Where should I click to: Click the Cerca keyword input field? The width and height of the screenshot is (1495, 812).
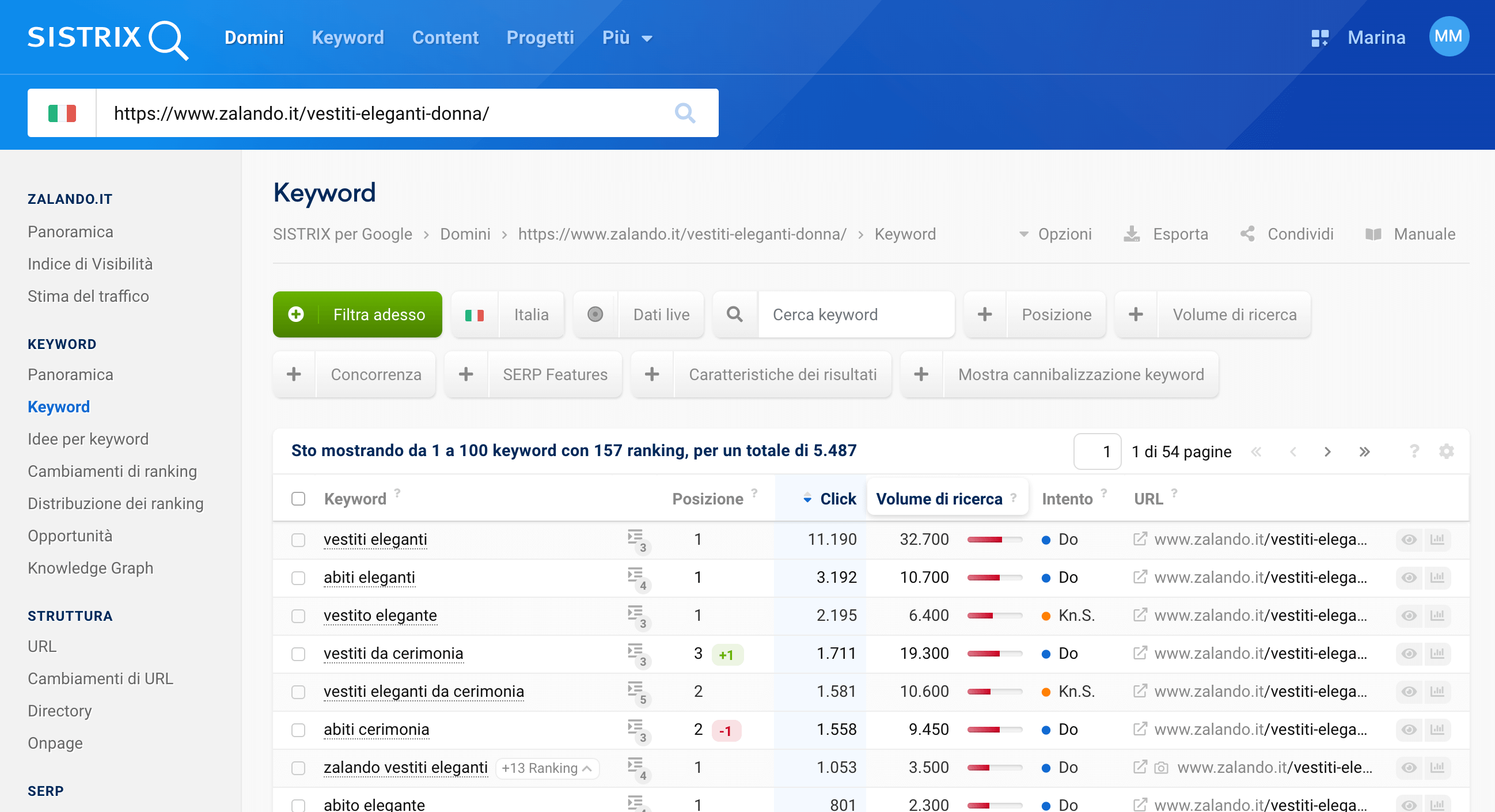point(856,314)
